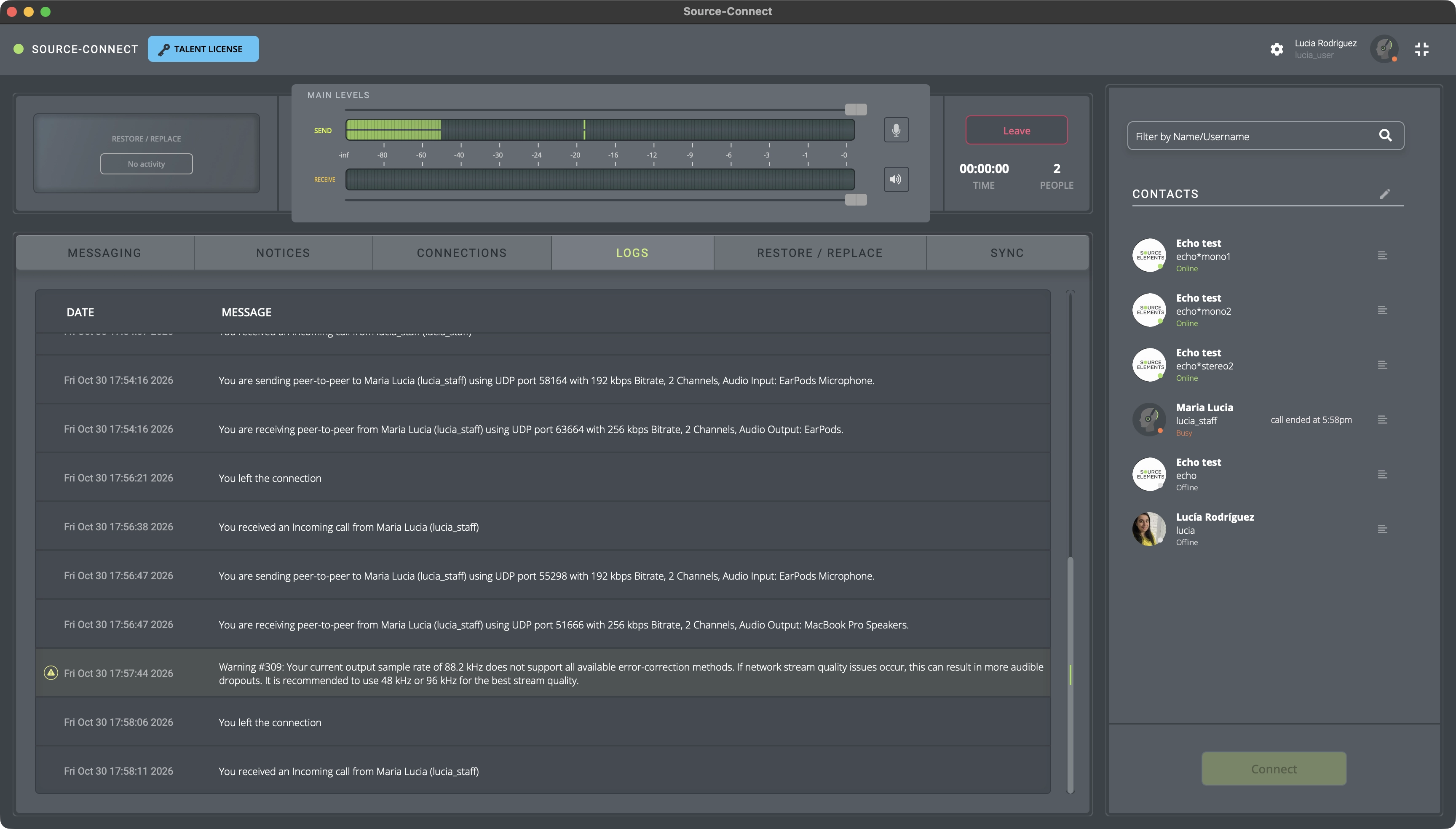
Task: Focus the Filter by Name/Username field
Action: point(1265,136)
